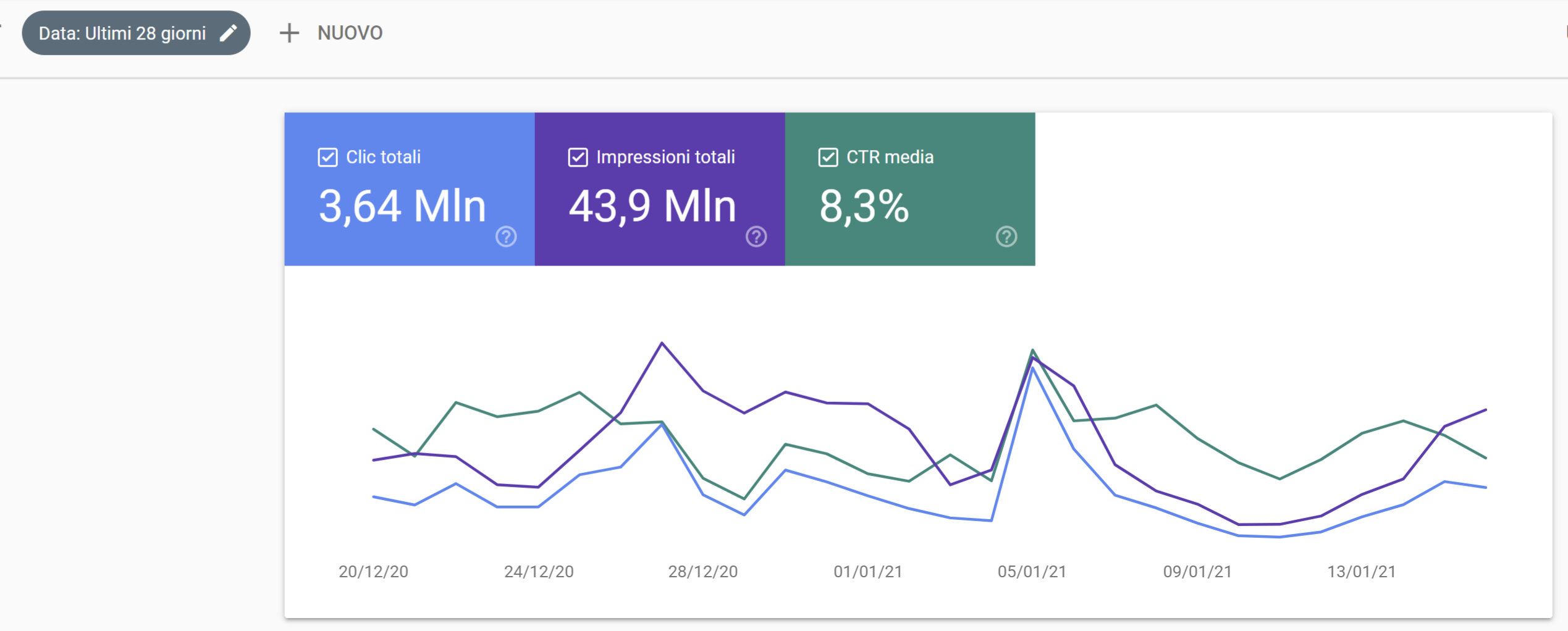Click the 13/01/21 axis date
The width and height of the screenshot is (1568, 631).
pos(1362,572)
